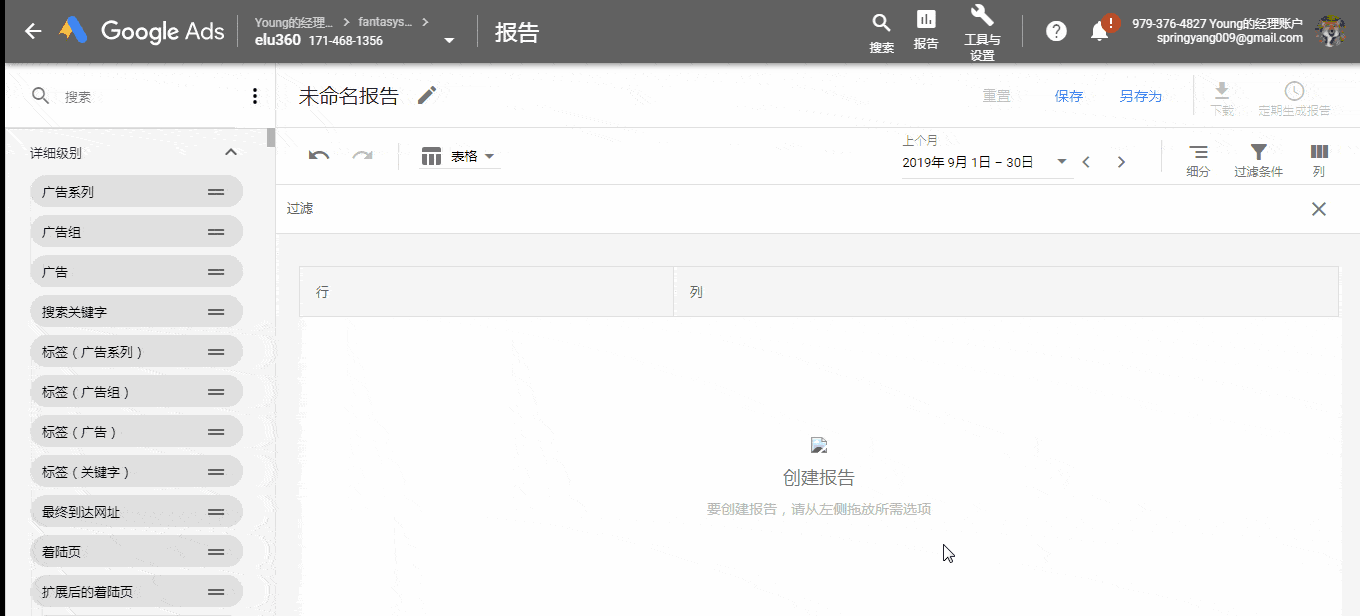This screenshot has height=616, width=1360.
Task: Click the sidebar 搜索 search field
Action: coord(150,96)
